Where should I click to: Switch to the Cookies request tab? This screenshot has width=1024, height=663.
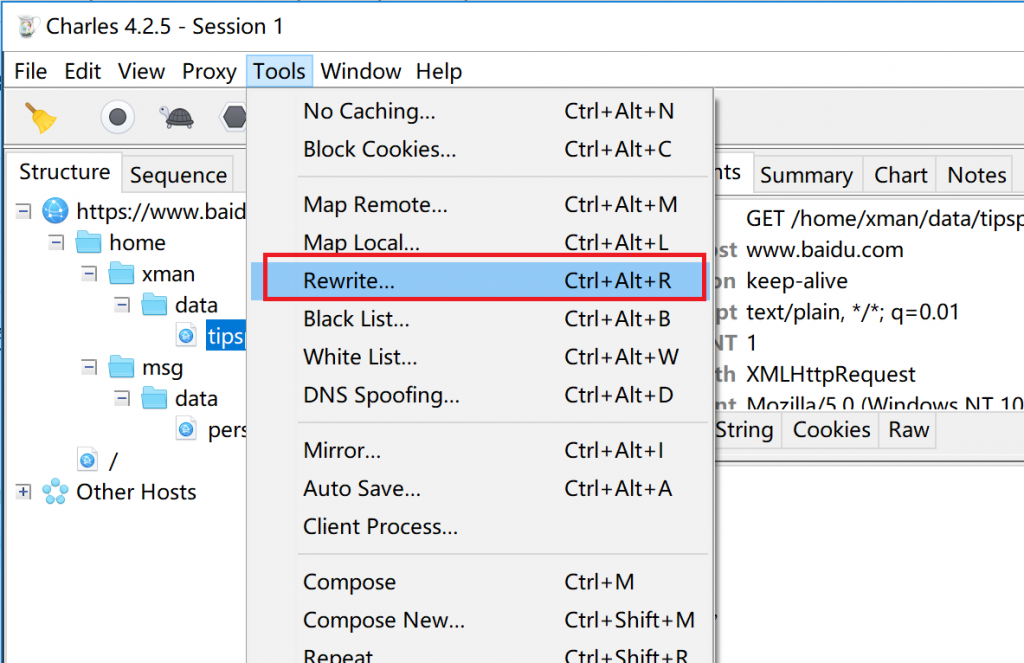[x=831, y=430]
